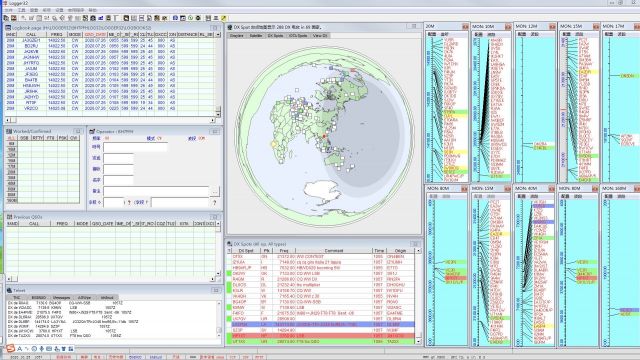Click the red marker on the world map

point(324,136)
